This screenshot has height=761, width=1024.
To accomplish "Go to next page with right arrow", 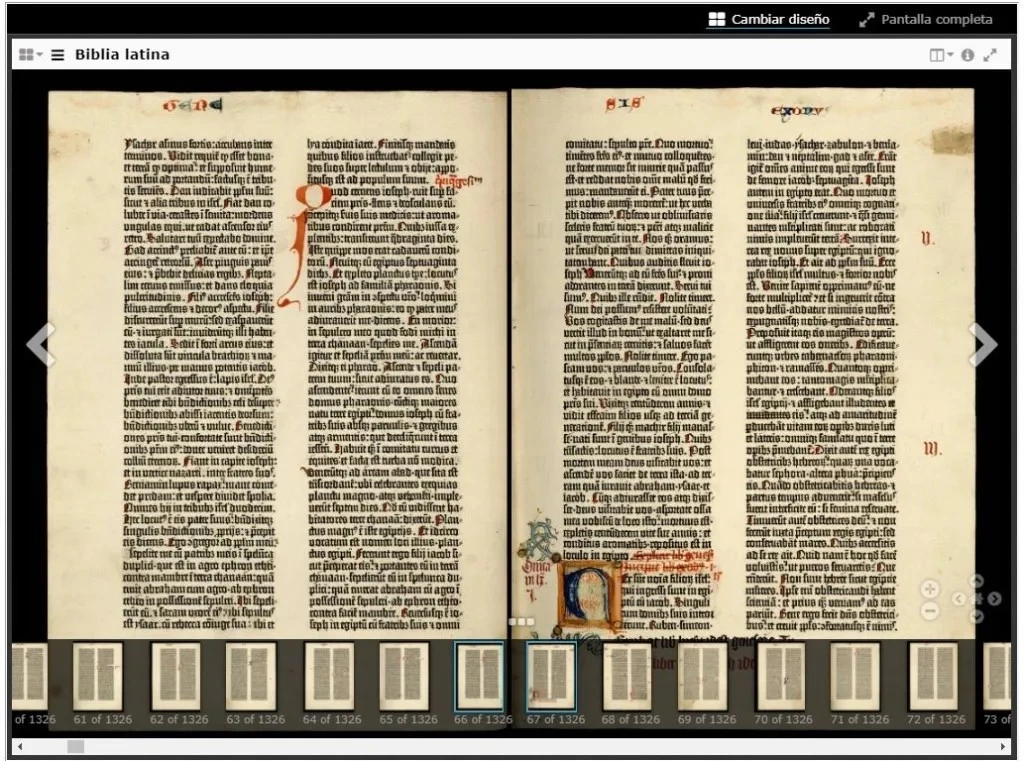I will click(x=982, y=344).
